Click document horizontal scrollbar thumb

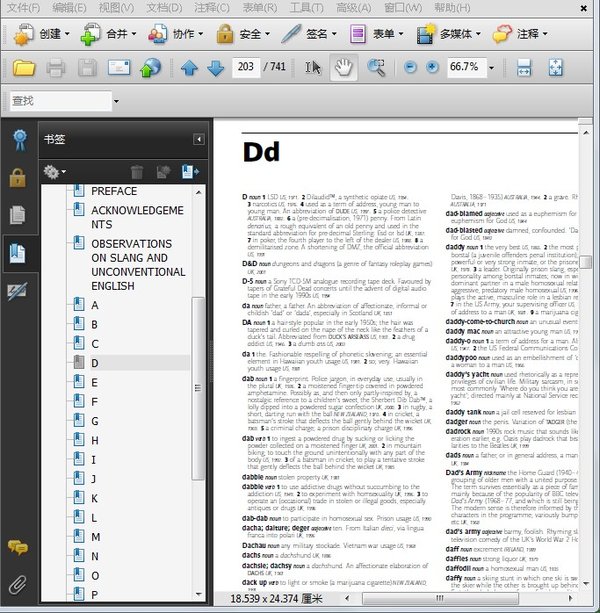pyautogui.click(x=440, y=598)
